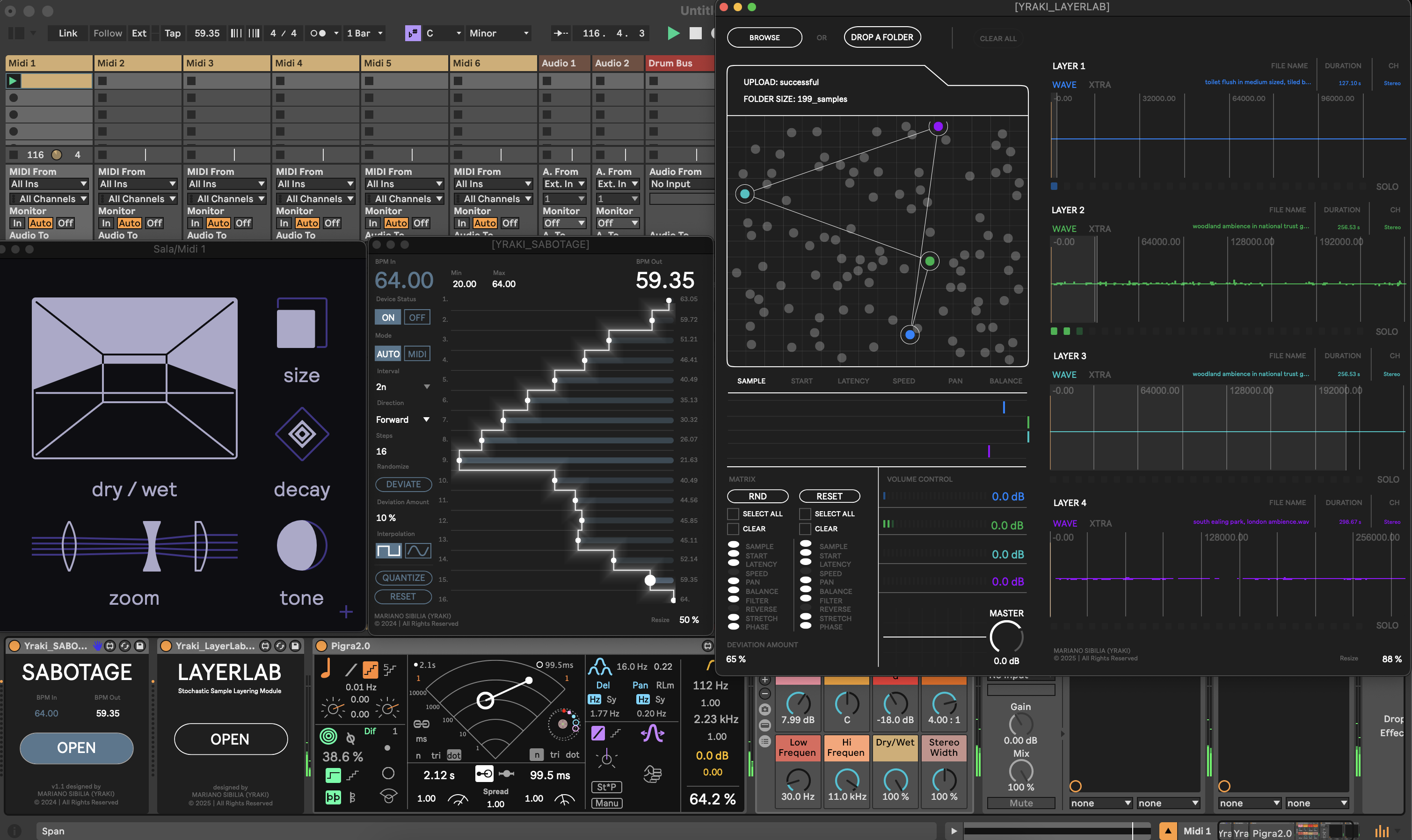This screenshot has width=1412, height=840.
Task: Click the Sala zoom lens graphic
Action: click(135, 546)
